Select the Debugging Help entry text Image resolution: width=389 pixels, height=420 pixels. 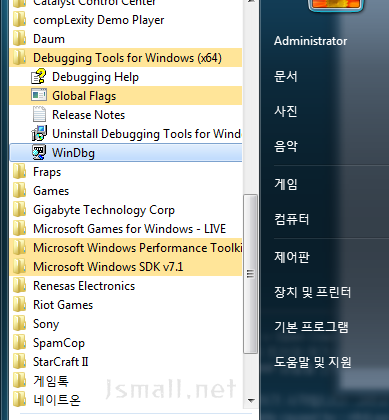click(95, 77)
